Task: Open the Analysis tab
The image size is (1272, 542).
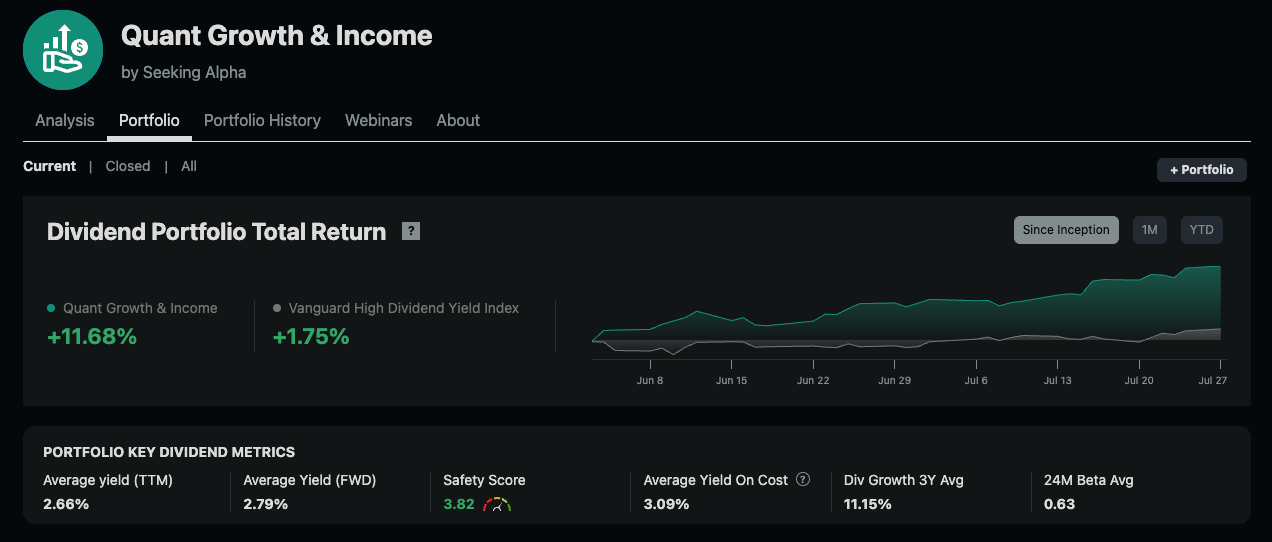Action: pyautogui.click(x=65, y=120)
